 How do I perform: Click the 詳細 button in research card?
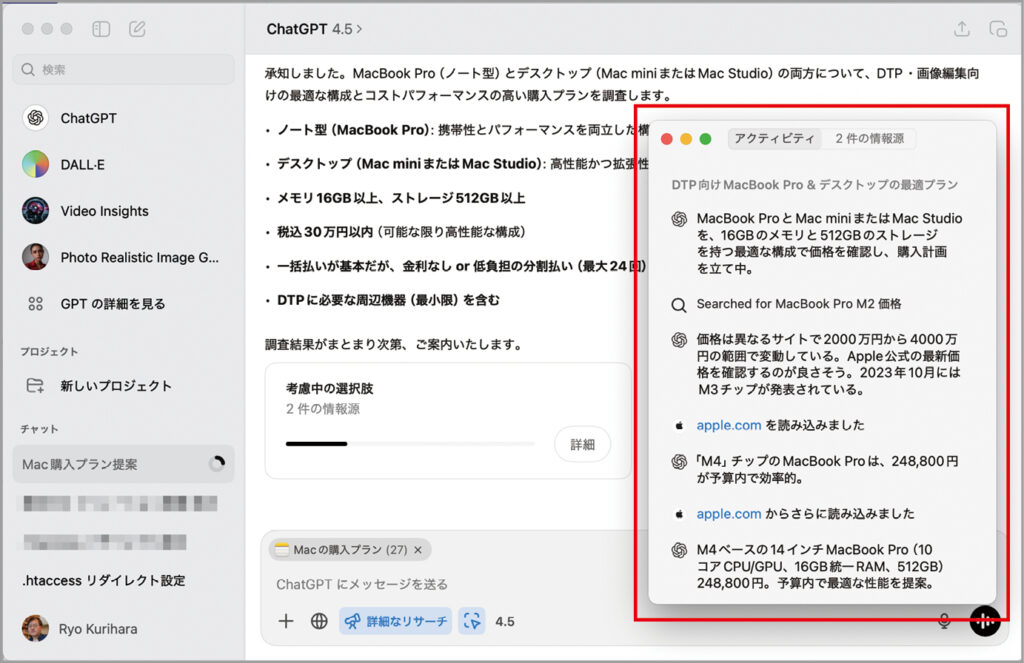click(x=583, y=444)
